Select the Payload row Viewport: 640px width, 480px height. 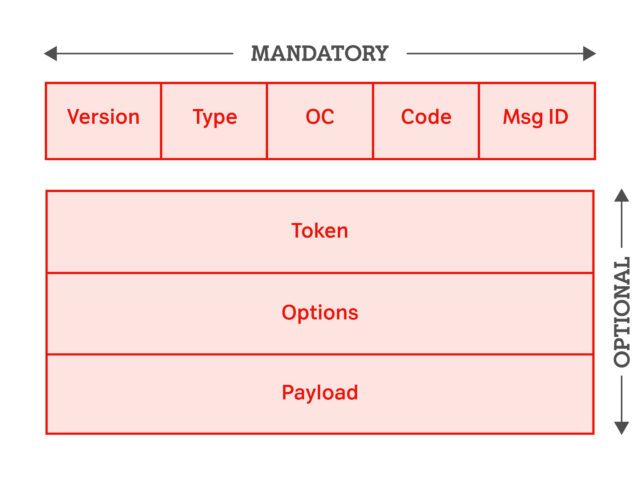[320, 394]
